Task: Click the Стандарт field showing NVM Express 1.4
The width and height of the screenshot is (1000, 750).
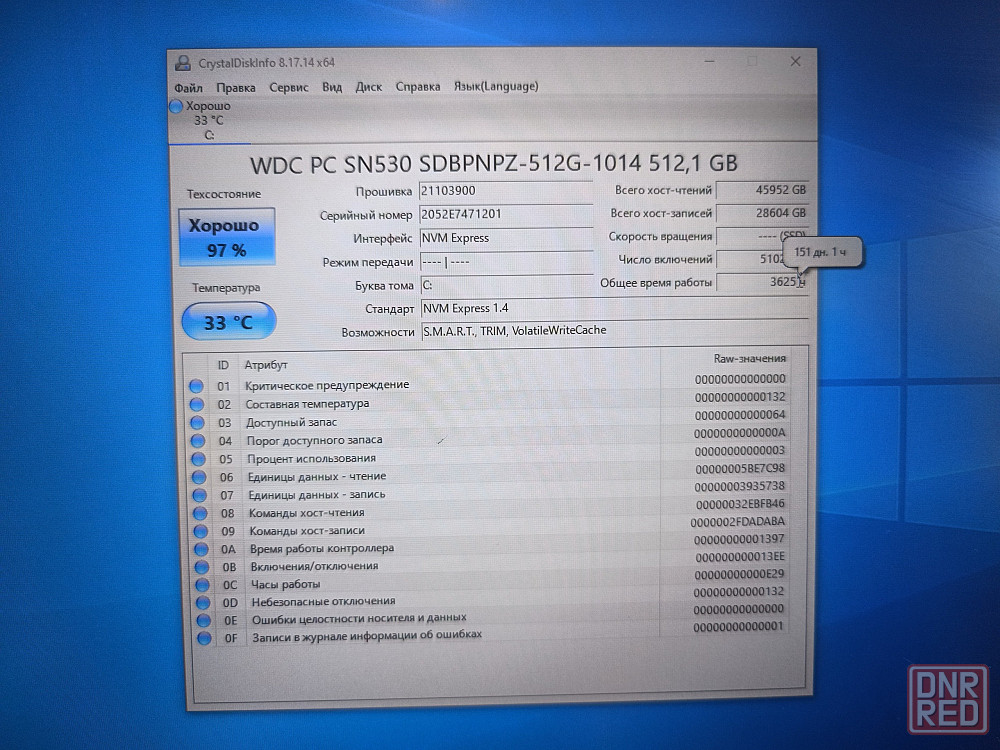Action: click(x=615, y=309)
